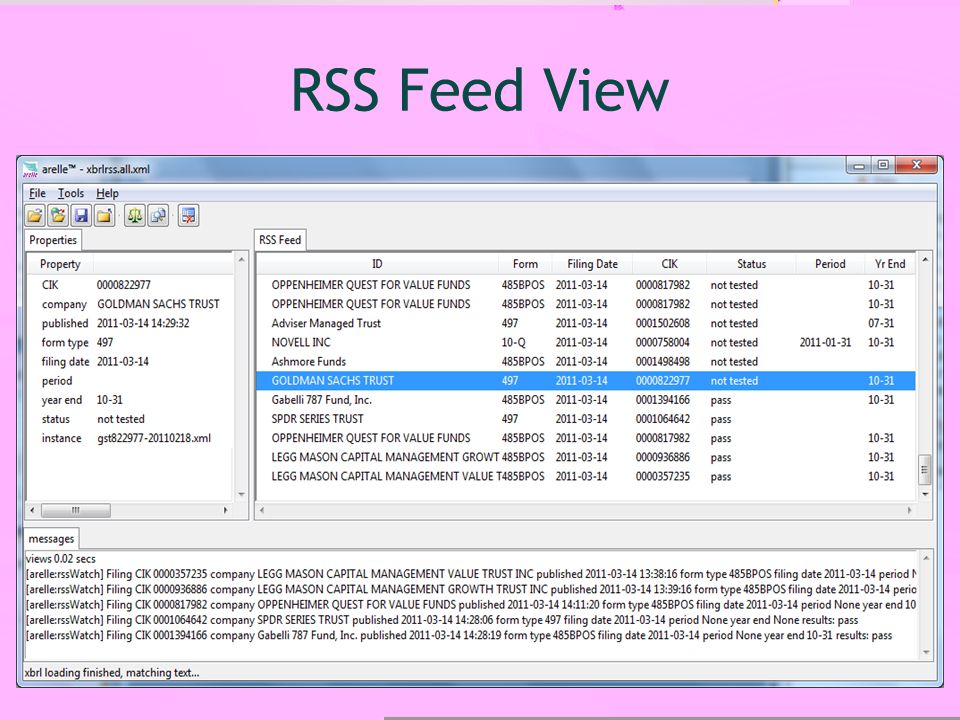
Task: Click RSS Feed scroll up arrow
Action: pyautogui.click(x=924, y=260)
